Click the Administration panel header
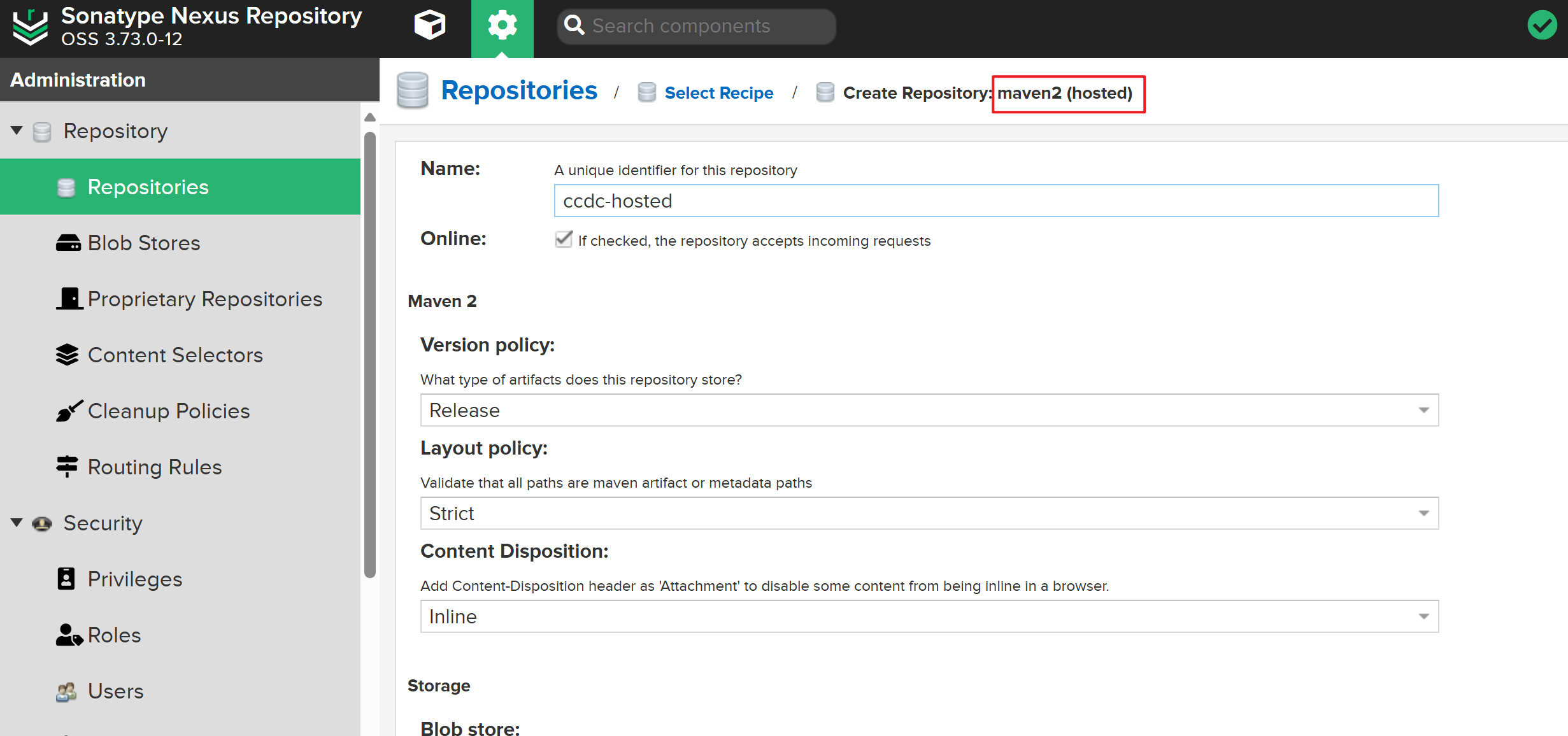1568x736 pixels. (190, 80)
